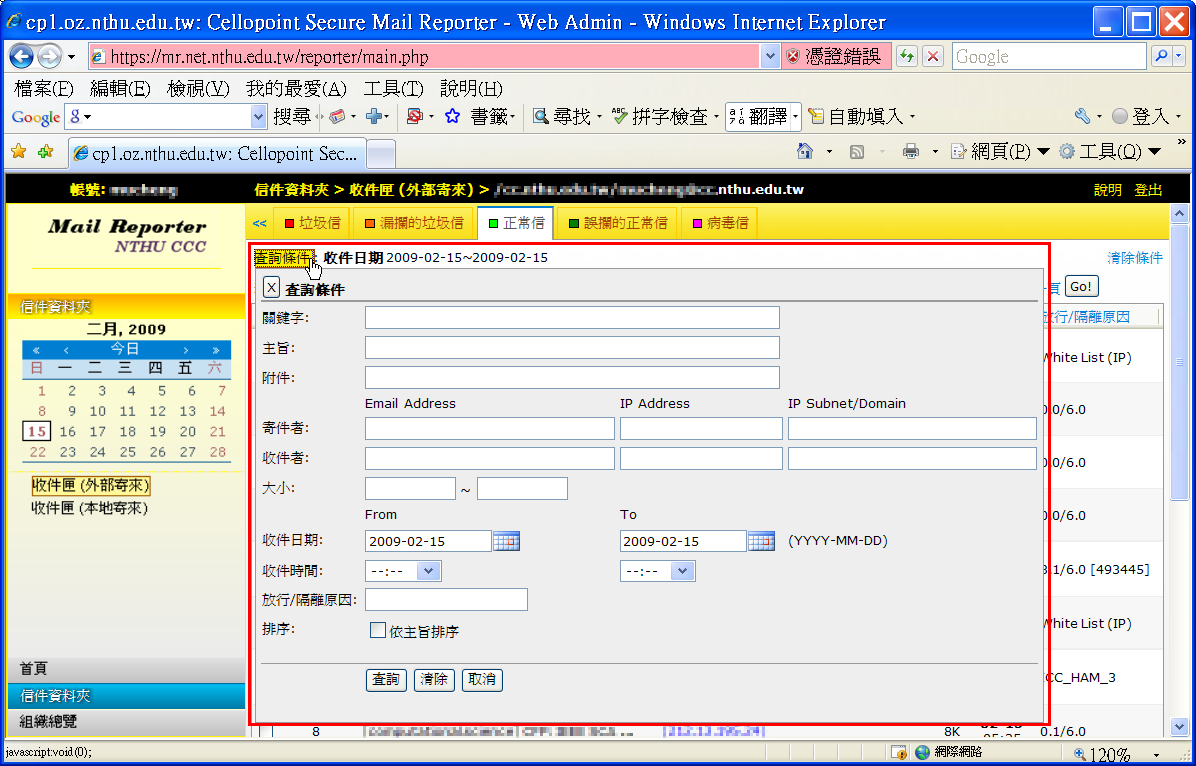Switch to the 病毒信 virus mail tab

pyautogui.click(x=719, y=223)
